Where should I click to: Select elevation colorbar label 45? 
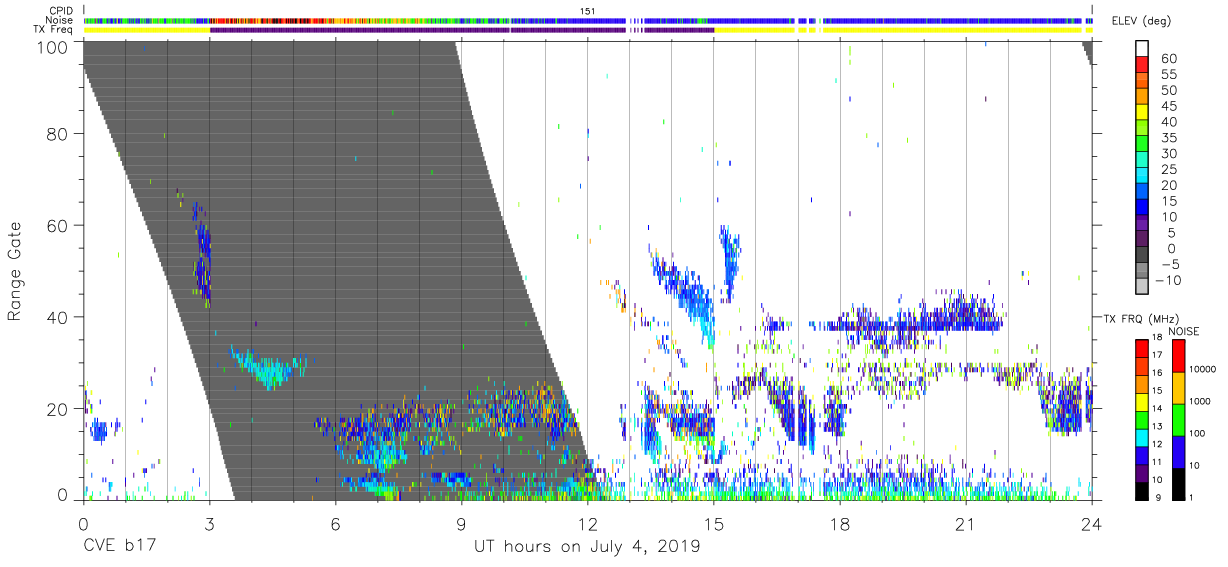[1167, 106]
